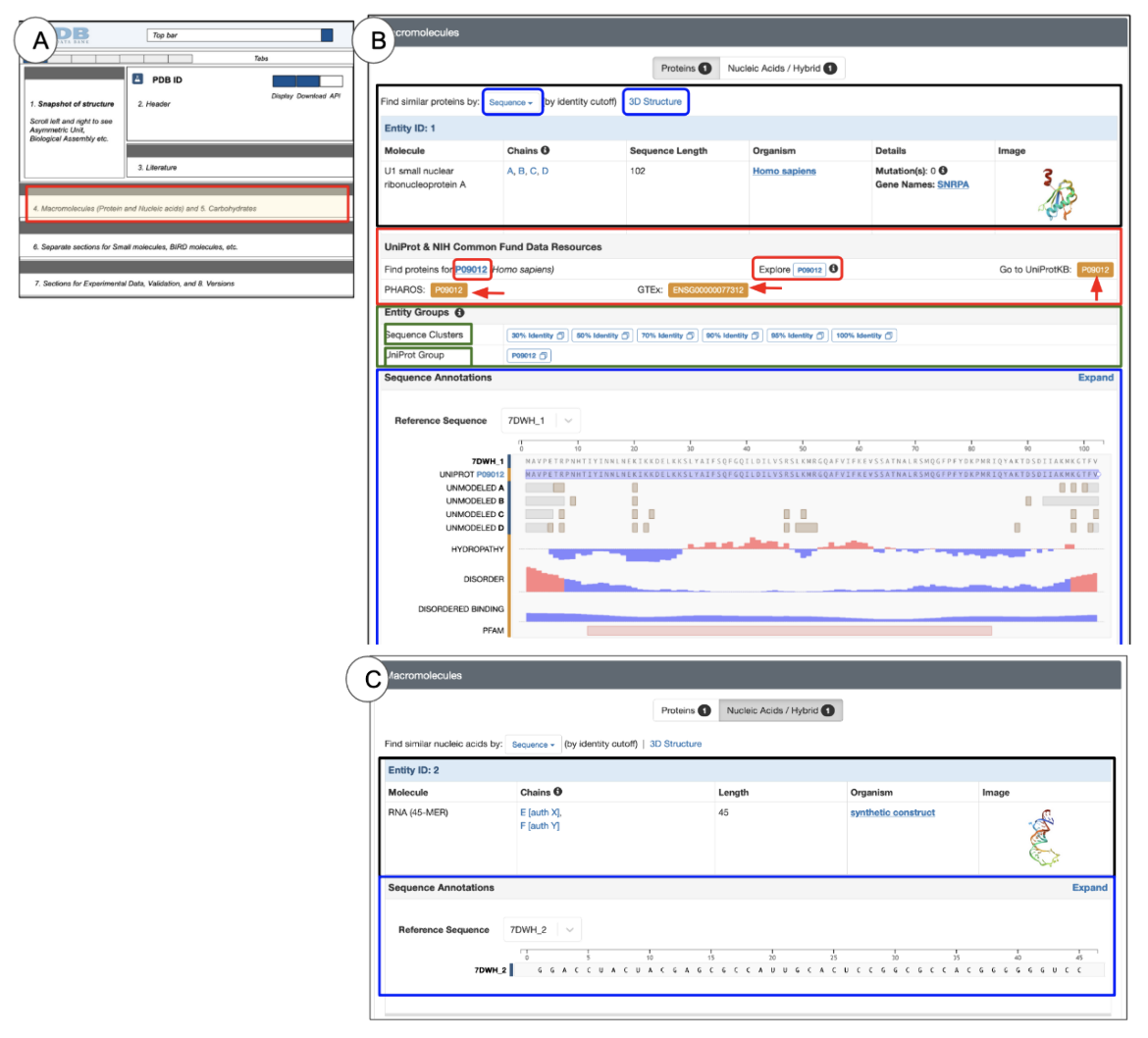The image size is (1148, 1038).
Task: Switch to Nucleic Acids / Hybrid tab in panel B
Action: point(781,69)
